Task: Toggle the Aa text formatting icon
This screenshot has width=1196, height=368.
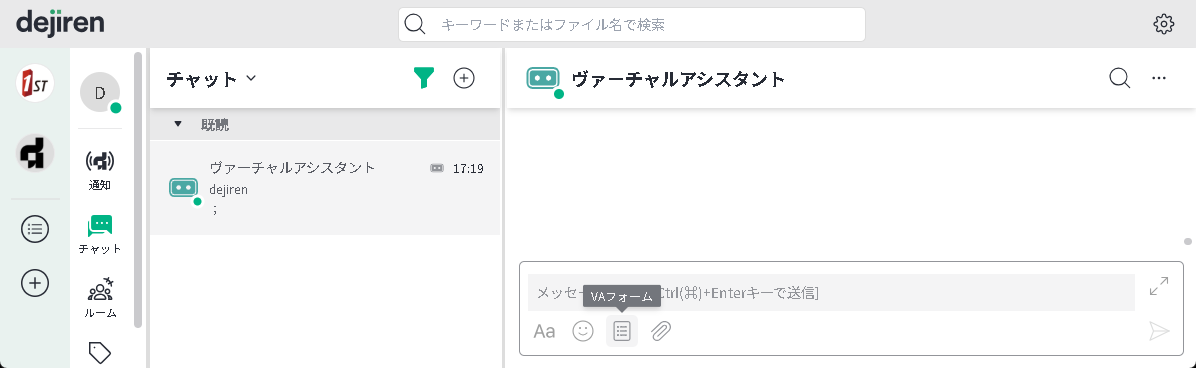Action: pos(545,331)
